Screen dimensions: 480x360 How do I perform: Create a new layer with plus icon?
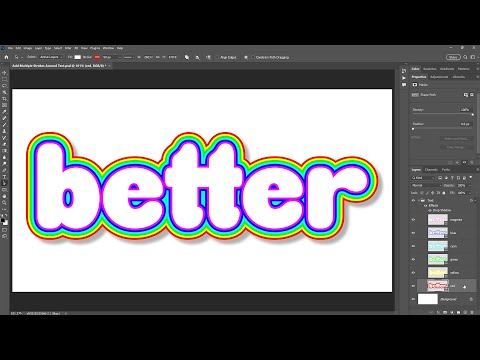465,312
